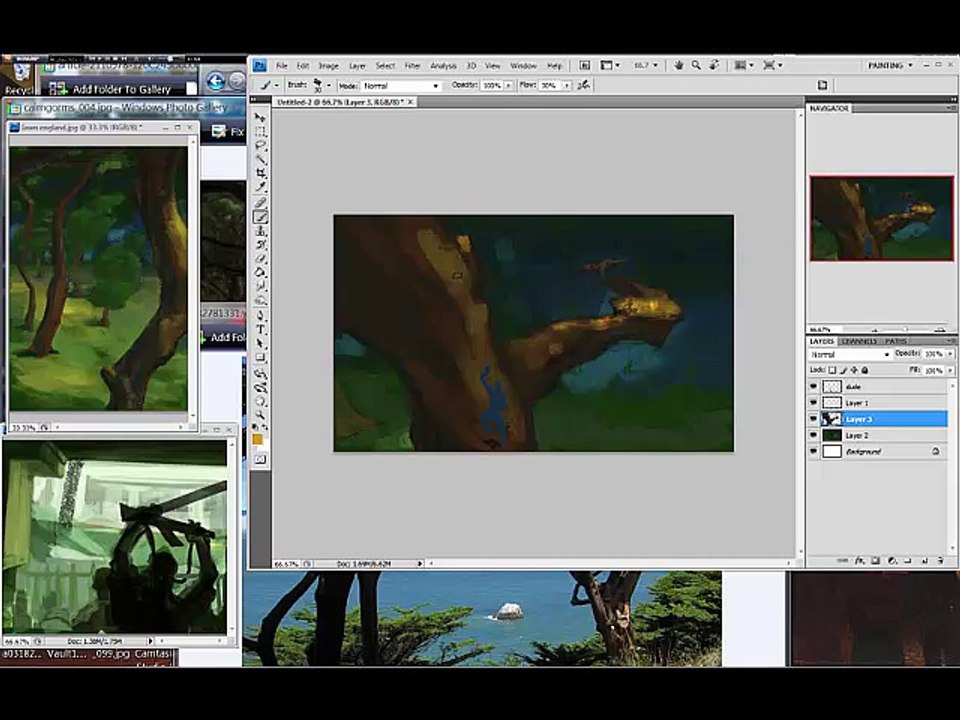960x720 pixels.
Task: Select the Gradient tool
Action: tap(260, 272)
